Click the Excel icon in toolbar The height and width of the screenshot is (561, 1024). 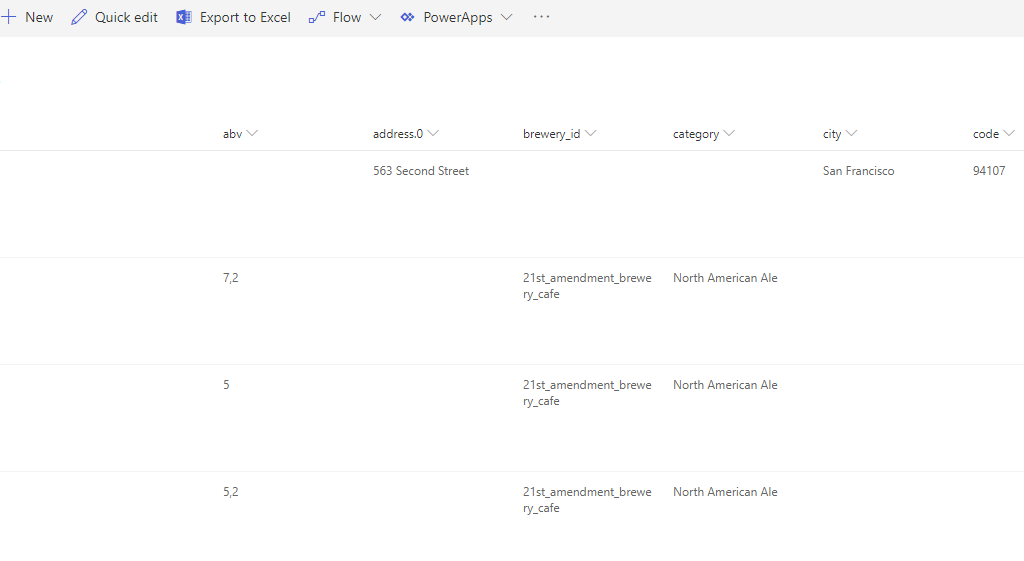coord(184,17)
